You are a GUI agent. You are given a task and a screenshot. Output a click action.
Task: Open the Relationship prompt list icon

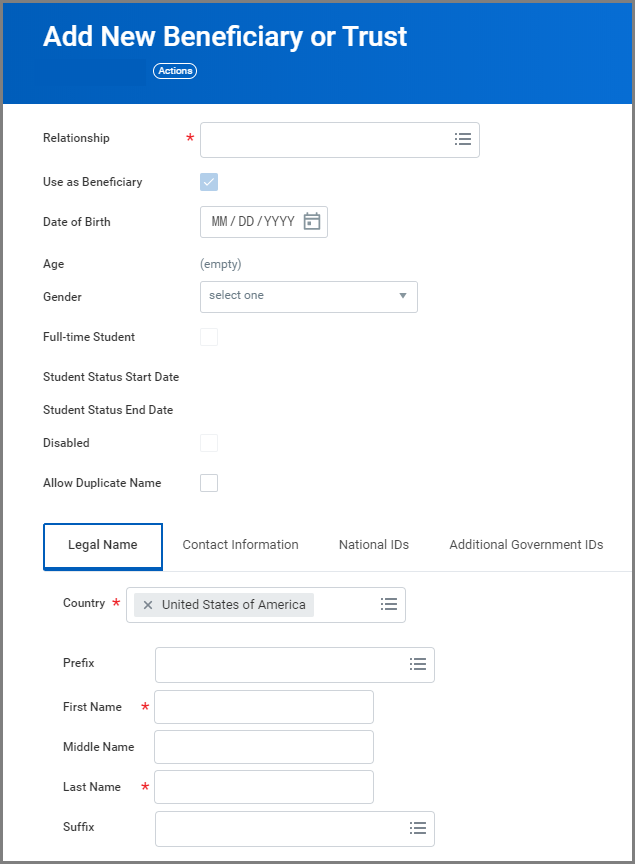pyautogui.click(x=462, y=140)
